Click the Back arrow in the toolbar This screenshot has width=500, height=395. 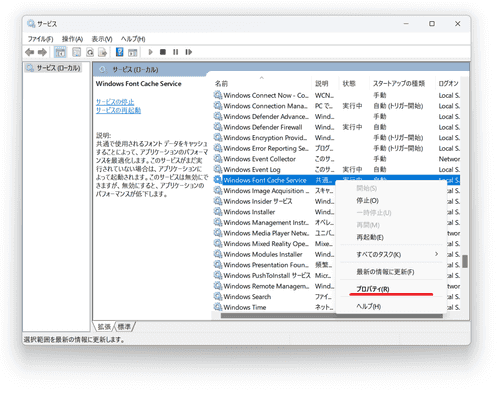(x=30, y=52)
